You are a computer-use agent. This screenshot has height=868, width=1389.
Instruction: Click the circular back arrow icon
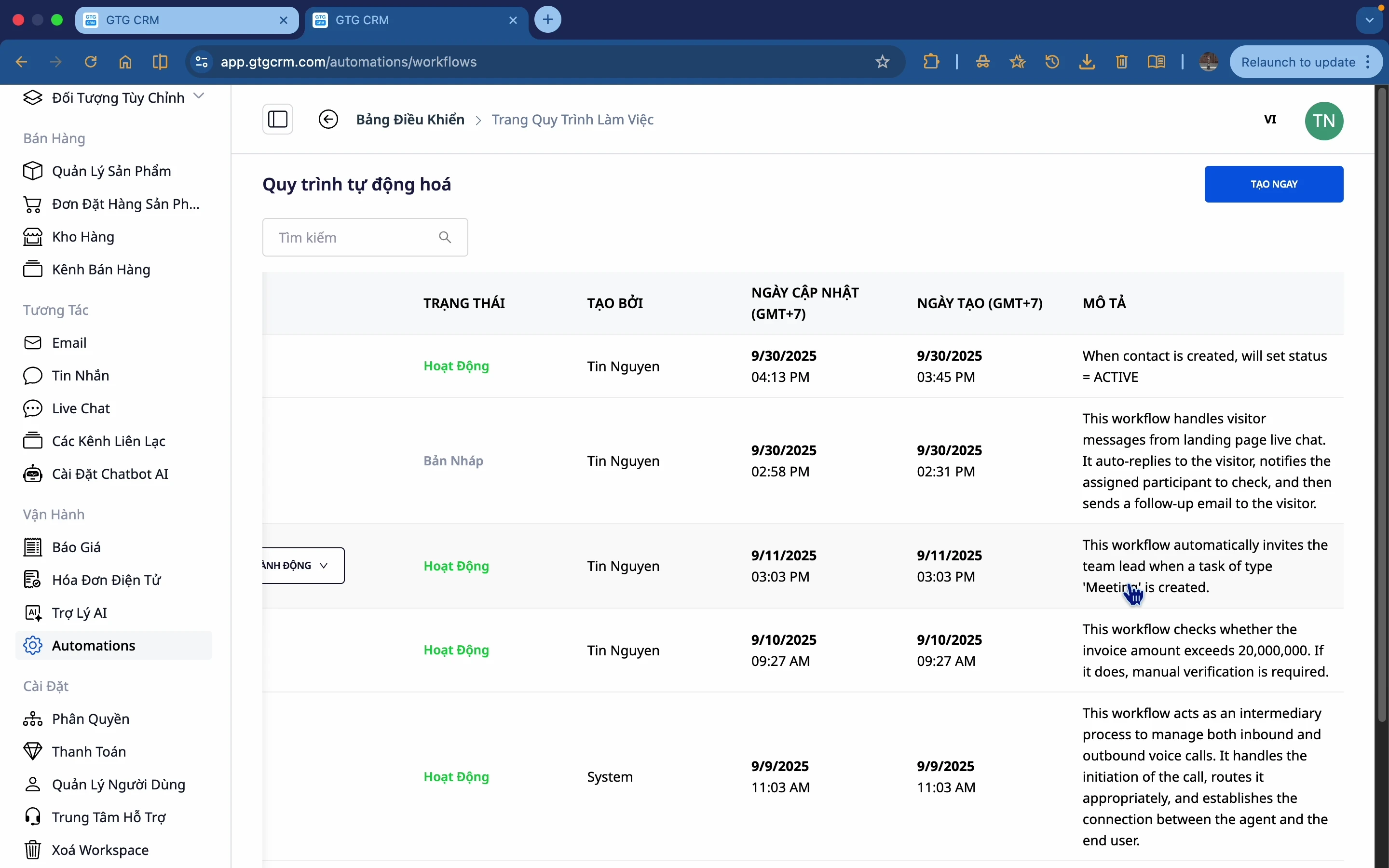(328, 120)
